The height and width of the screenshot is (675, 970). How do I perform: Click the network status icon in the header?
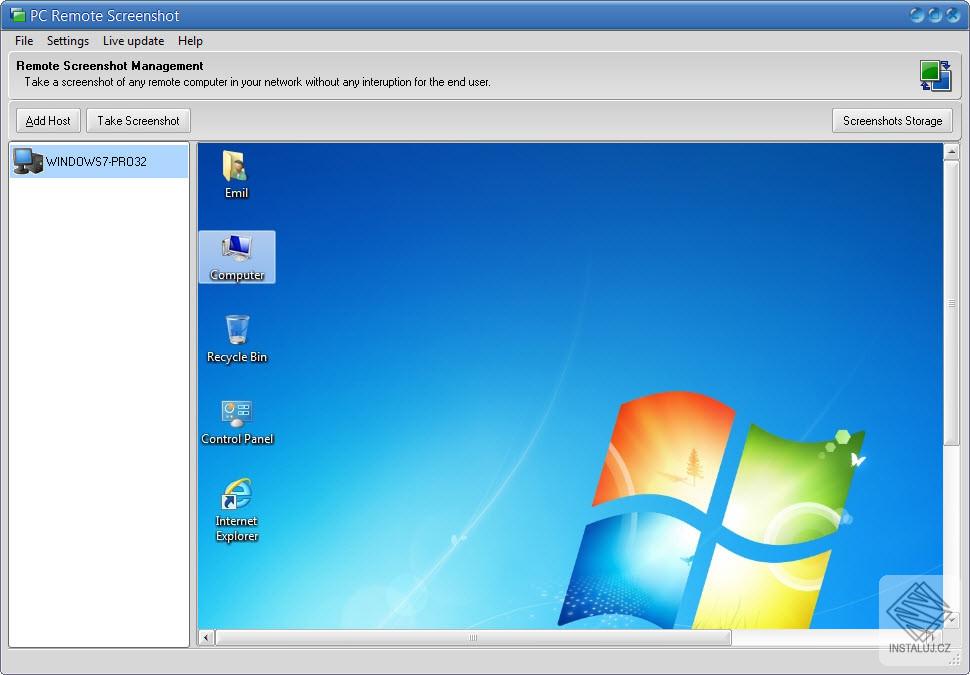(x=935, y=74)
